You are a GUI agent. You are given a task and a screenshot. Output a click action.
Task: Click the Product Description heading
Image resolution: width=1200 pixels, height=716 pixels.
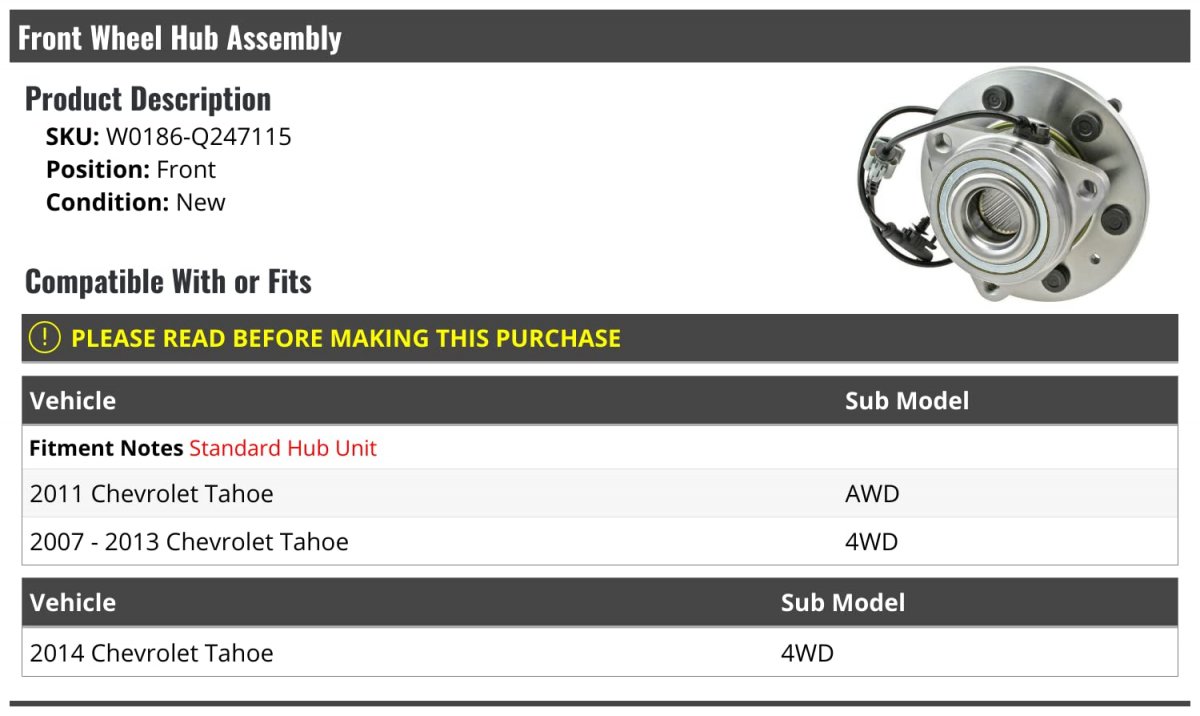click(148, 99)
